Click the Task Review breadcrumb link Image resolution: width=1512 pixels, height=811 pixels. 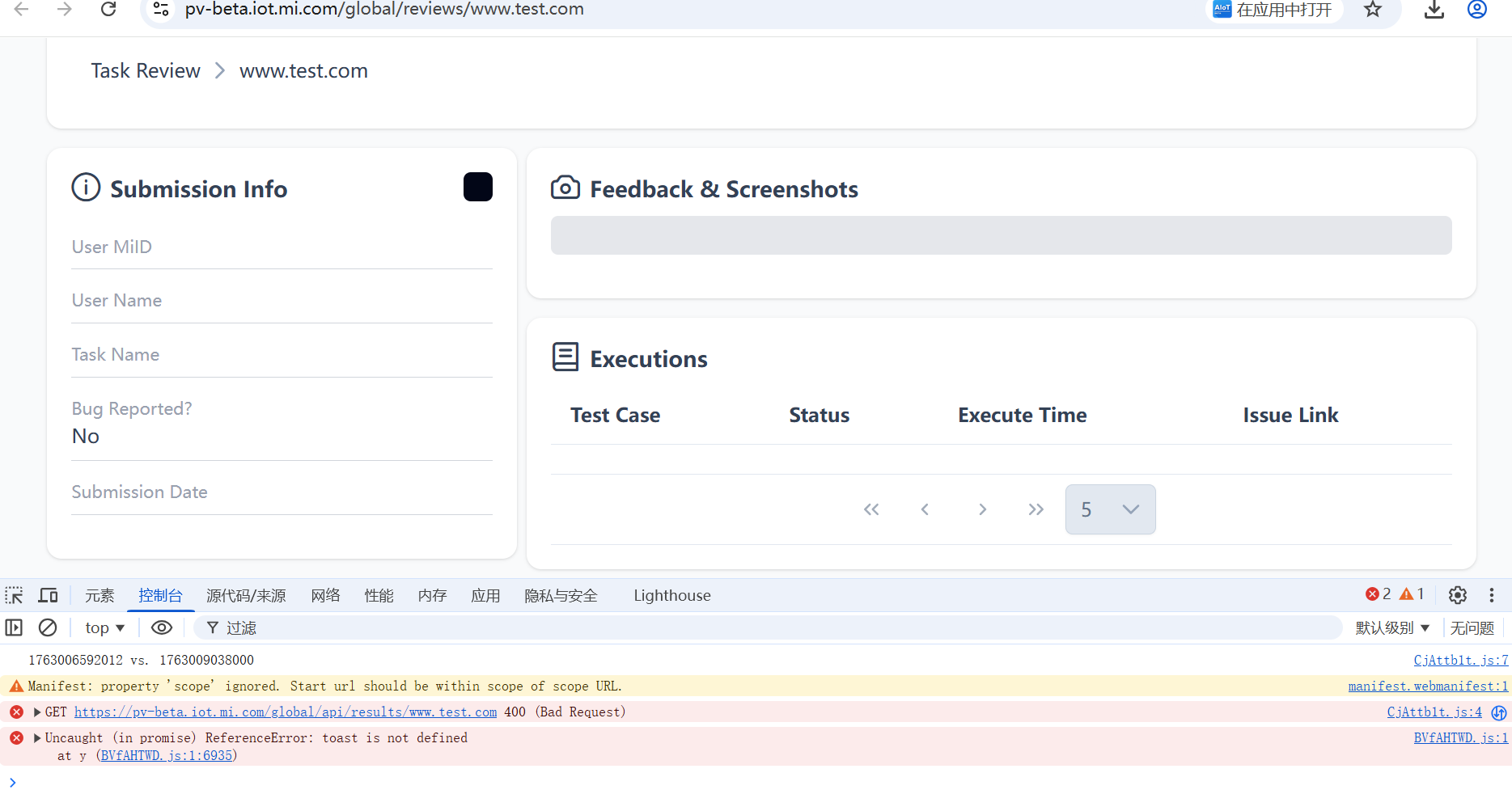pyautogui.click(x=146, y=71)
